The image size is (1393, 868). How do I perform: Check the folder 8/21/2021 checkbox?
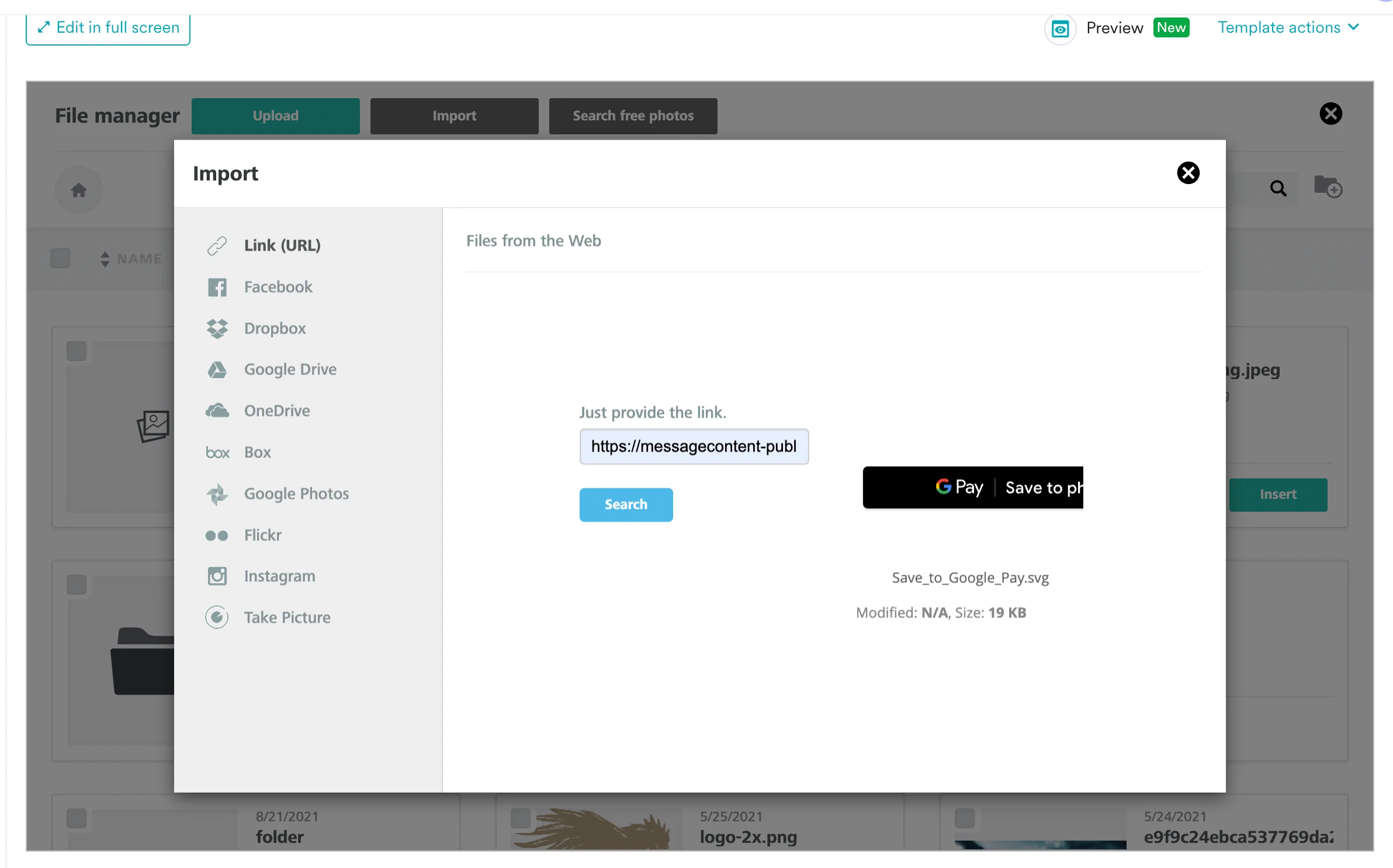(77, 818)
